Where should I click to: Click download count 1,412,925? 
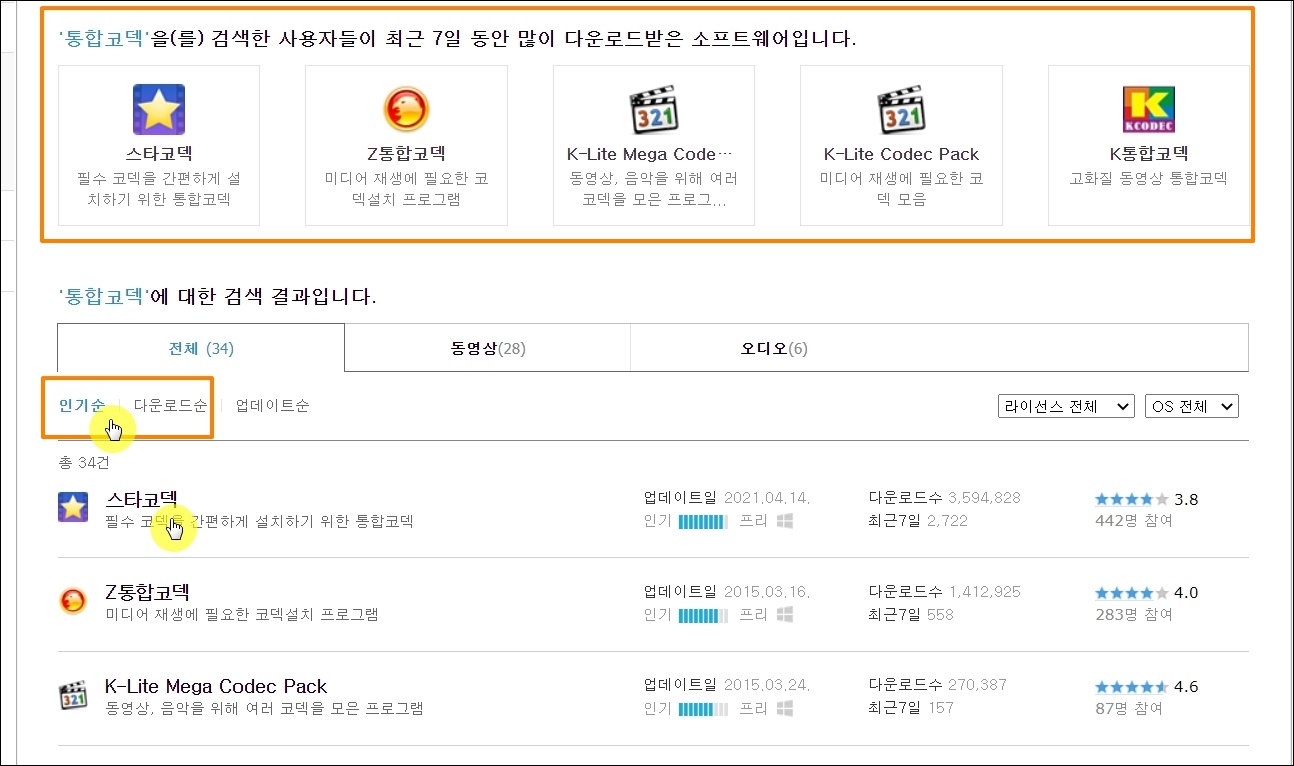pos(984,592)
